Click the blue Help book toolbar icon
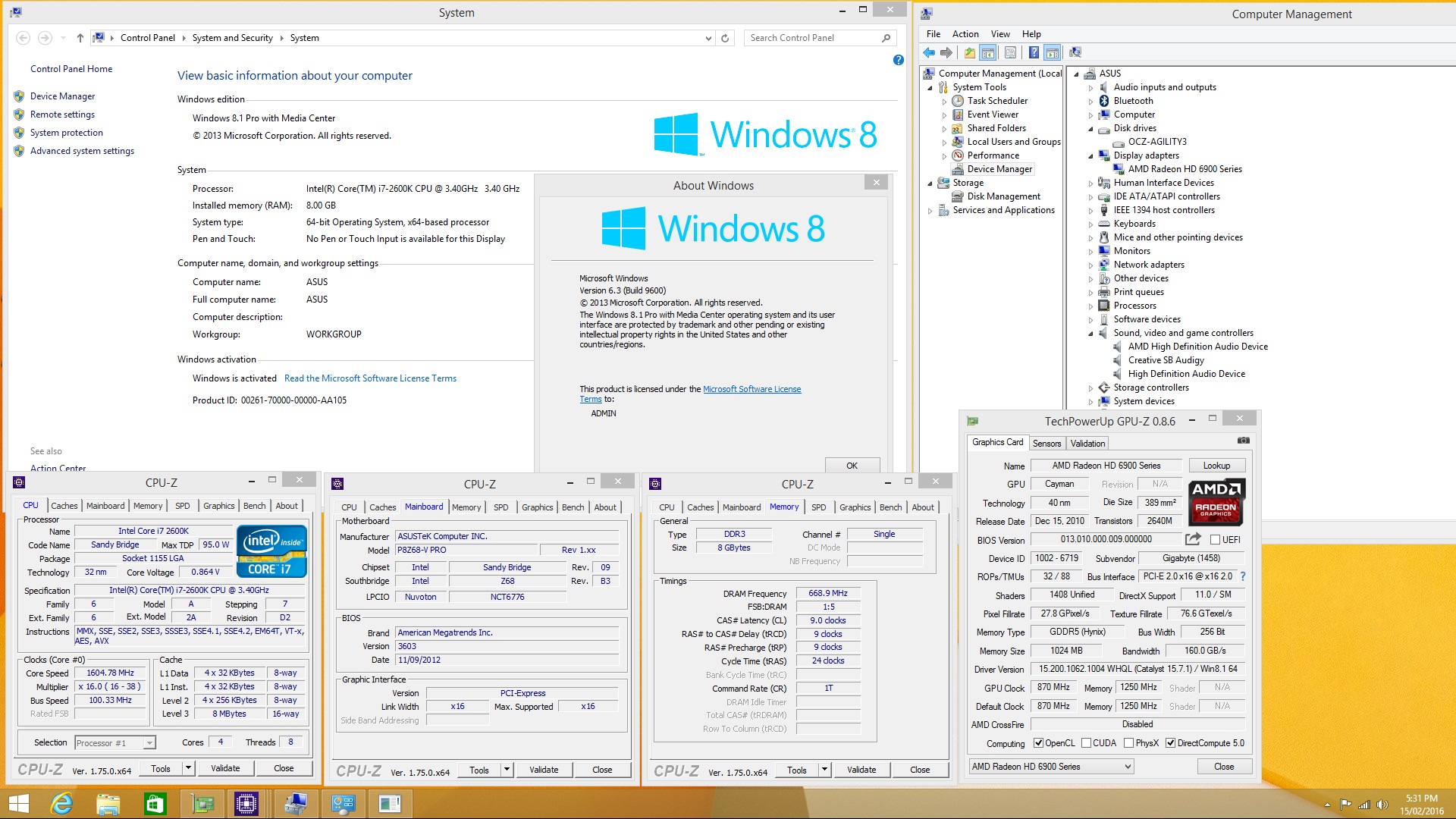 click(1034, 52)
